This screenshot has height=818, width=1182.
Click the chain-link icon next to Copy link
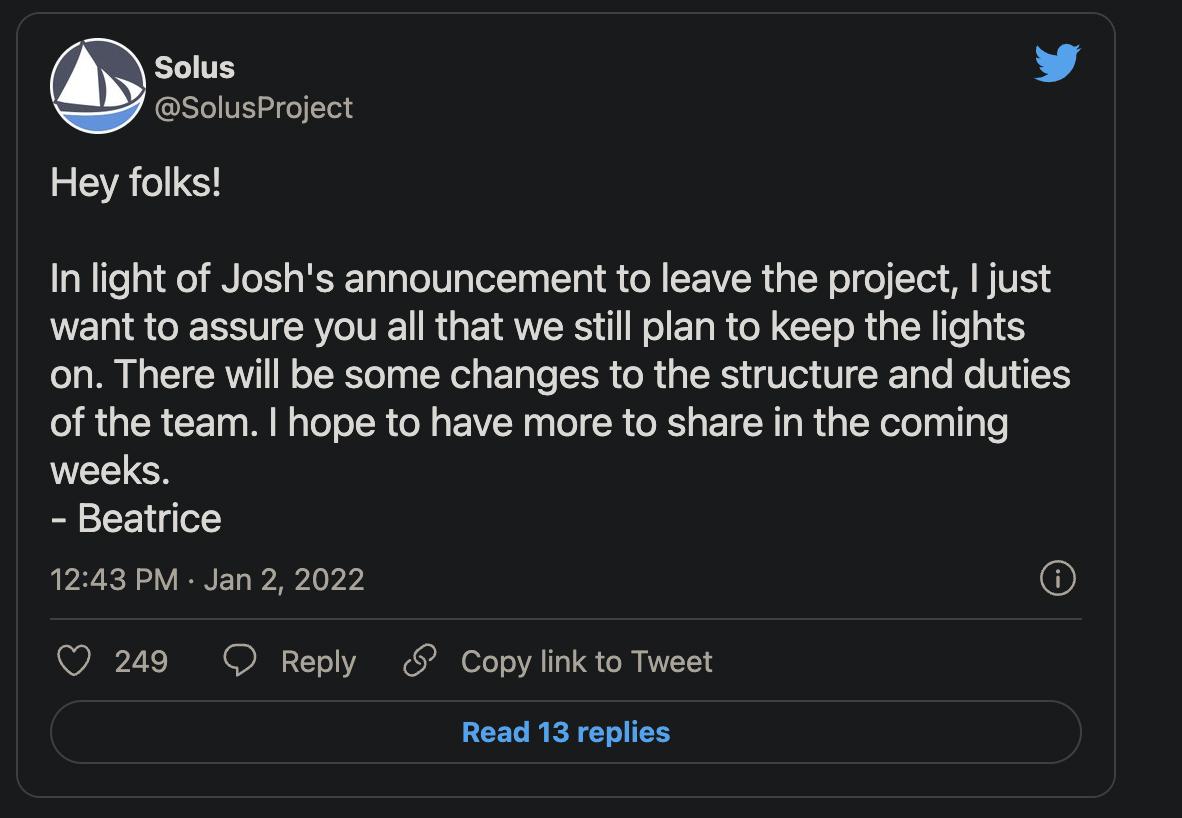(x=420, y=660)
